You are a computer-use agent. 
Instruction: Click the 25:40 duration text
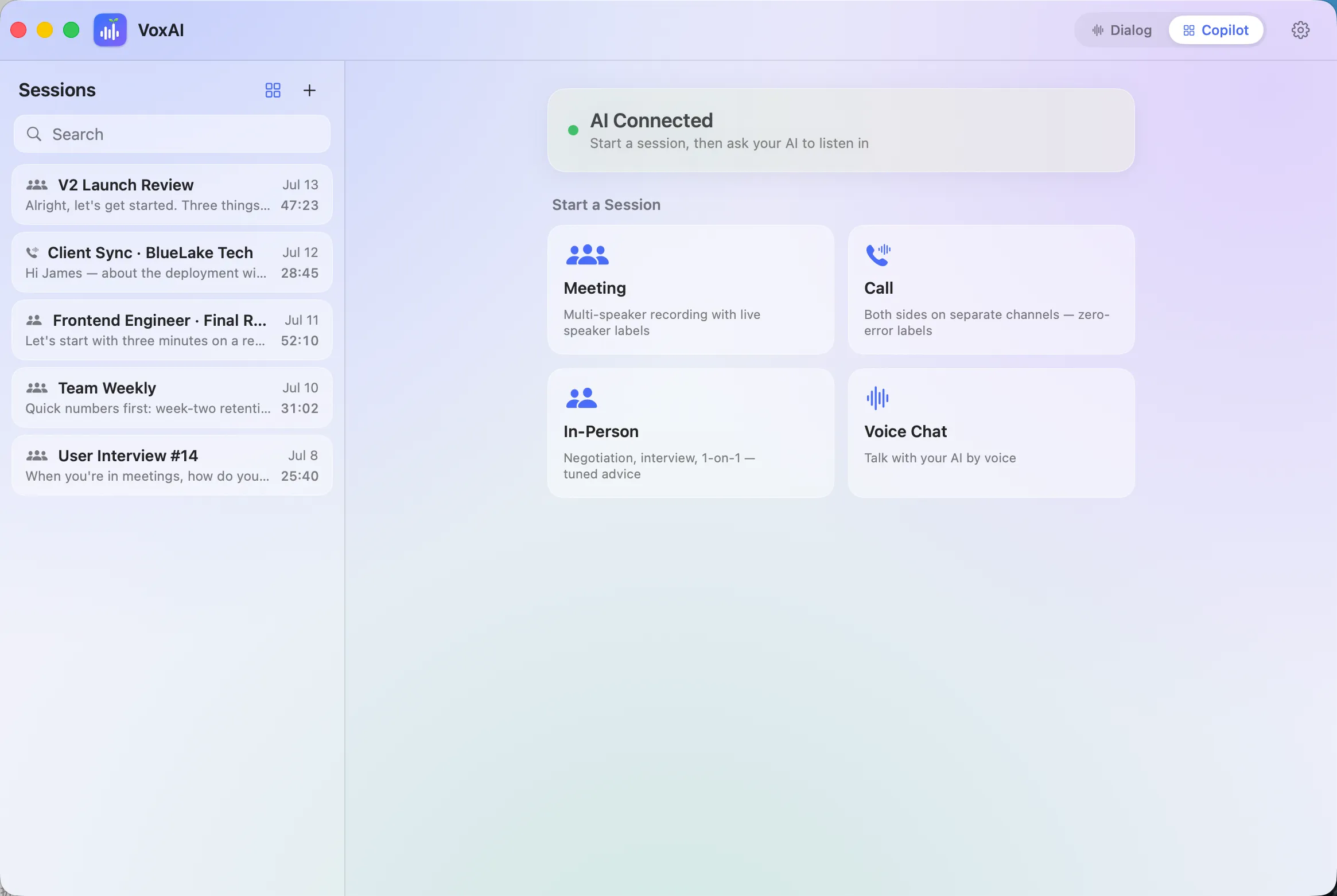(300, 476)
